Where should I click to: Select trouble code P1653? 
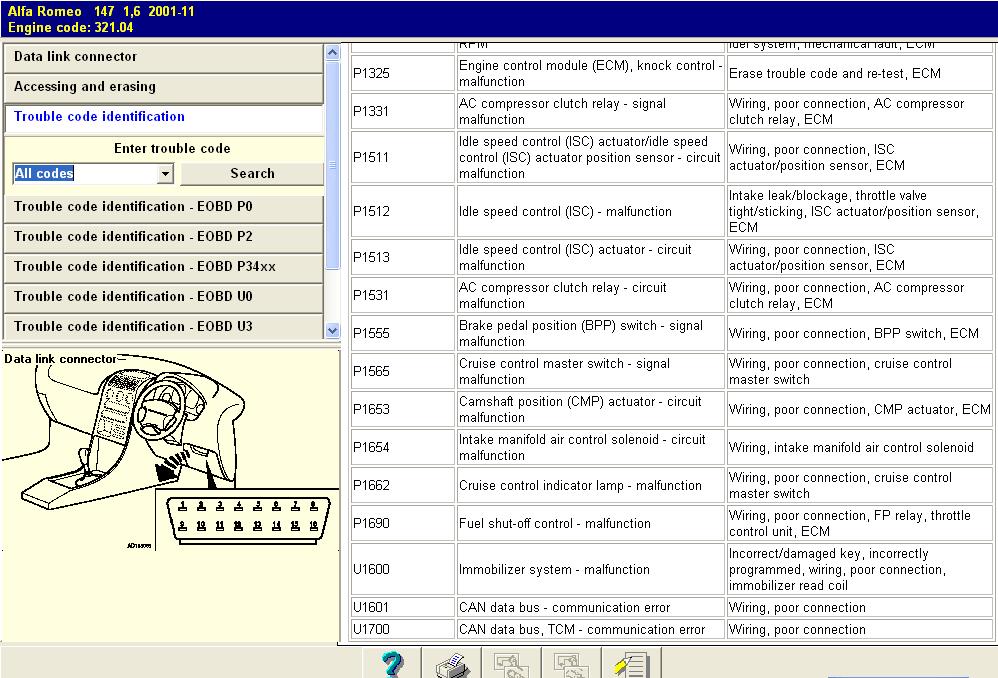pos(402,409)
